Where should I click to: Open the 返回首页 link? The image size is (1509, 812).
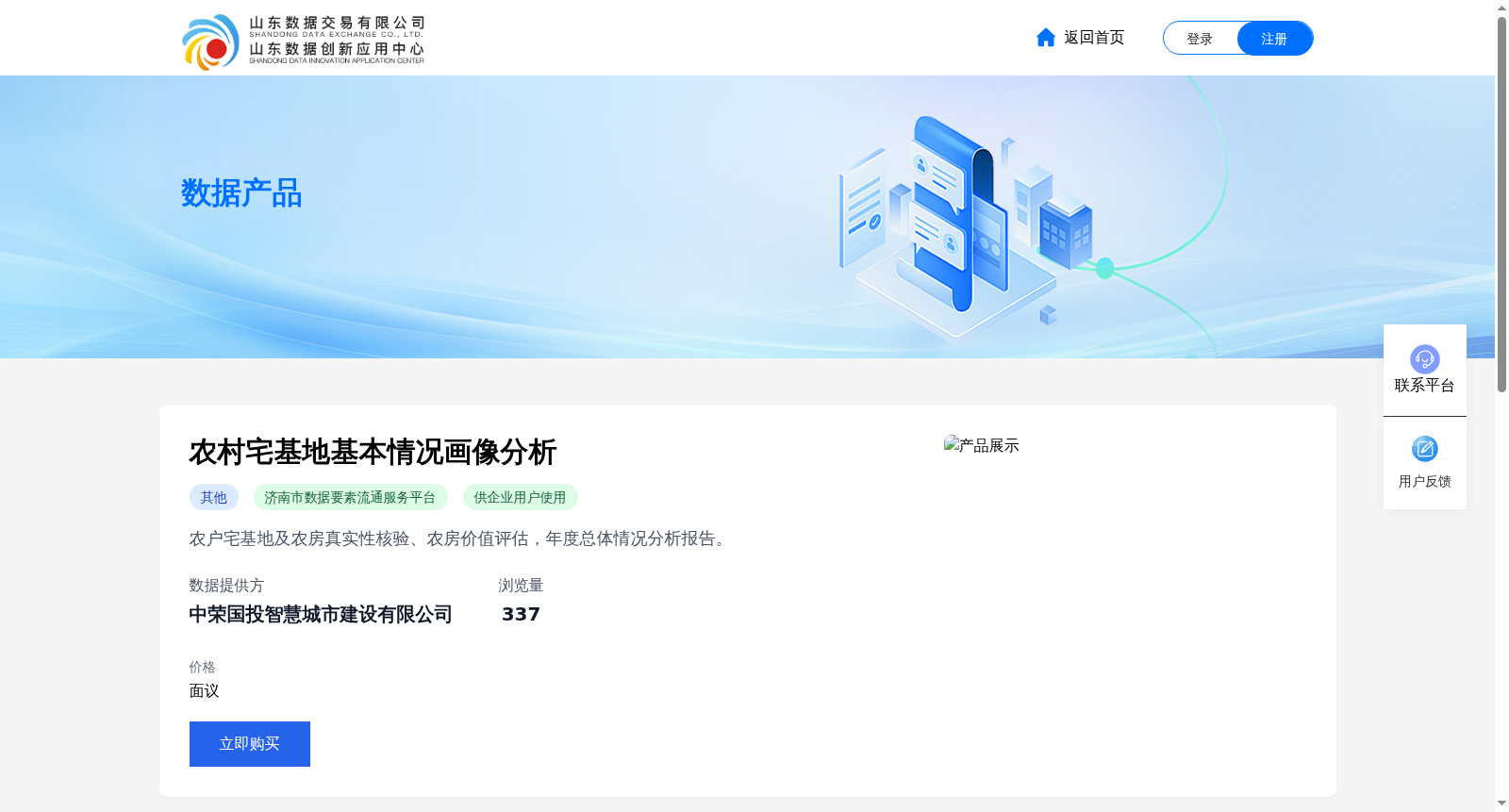click(1094, 38)
